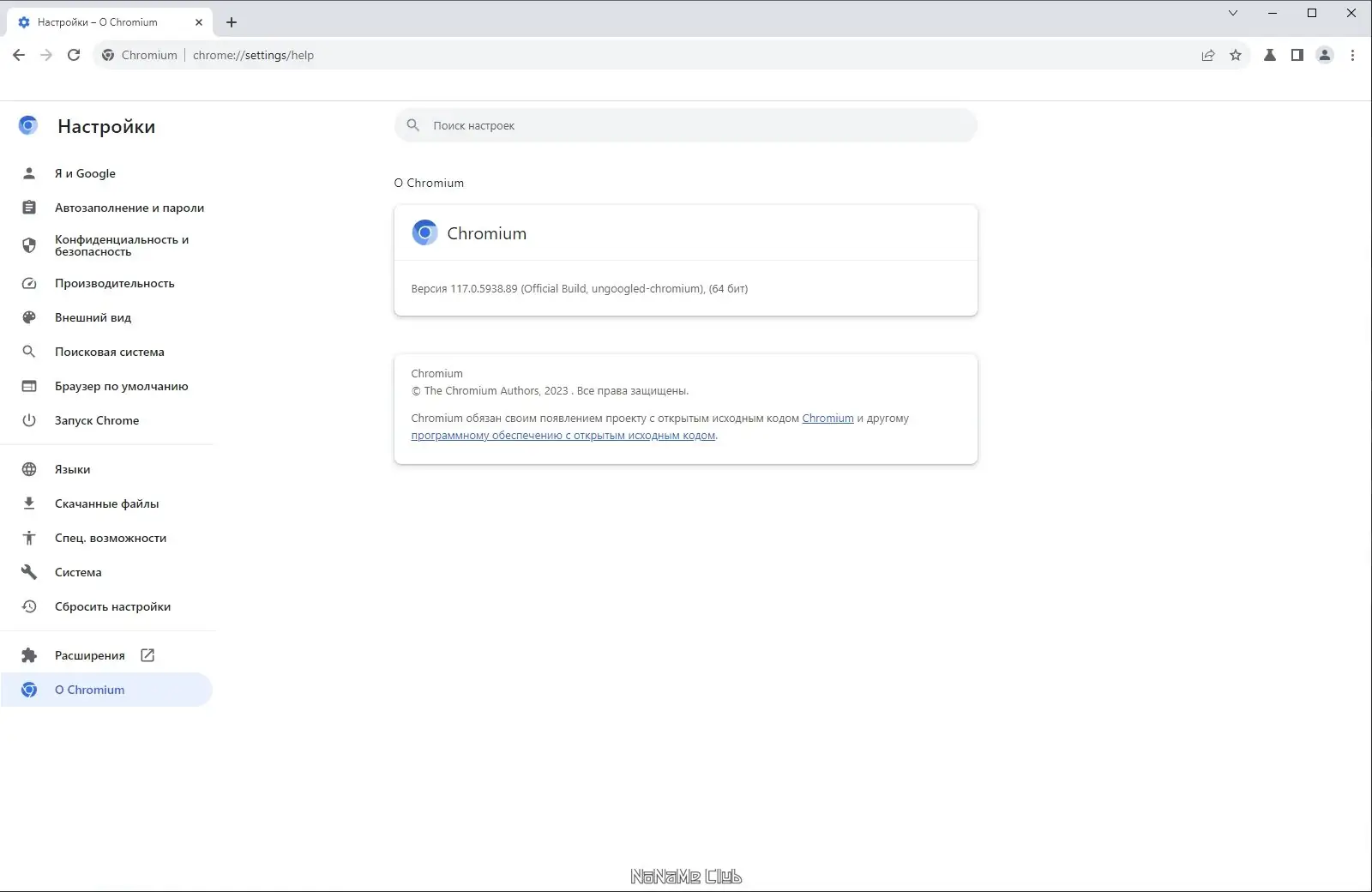This screenshot has width=1372, height=892.
Task: Click the О Chromium page heading text
Action: point(429,183)
